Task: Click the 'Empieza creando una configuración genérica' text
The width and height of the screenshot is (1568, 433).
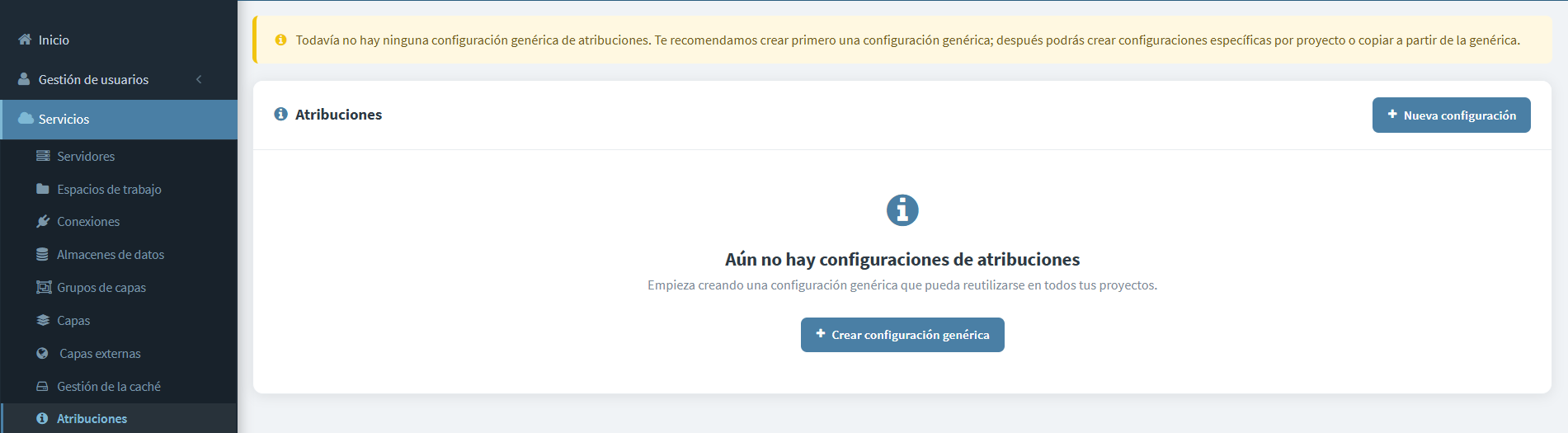Action: (x=902, y=285)
